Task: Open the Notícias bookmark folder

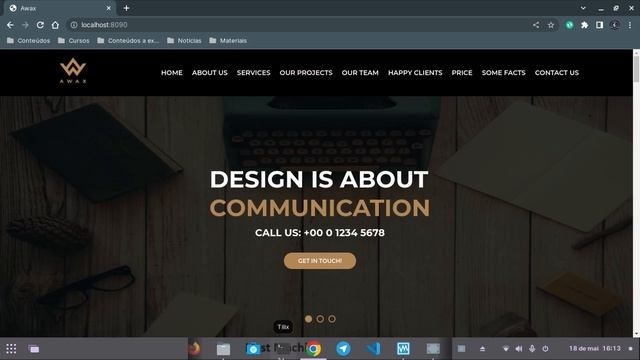Action: pos(184,40)
